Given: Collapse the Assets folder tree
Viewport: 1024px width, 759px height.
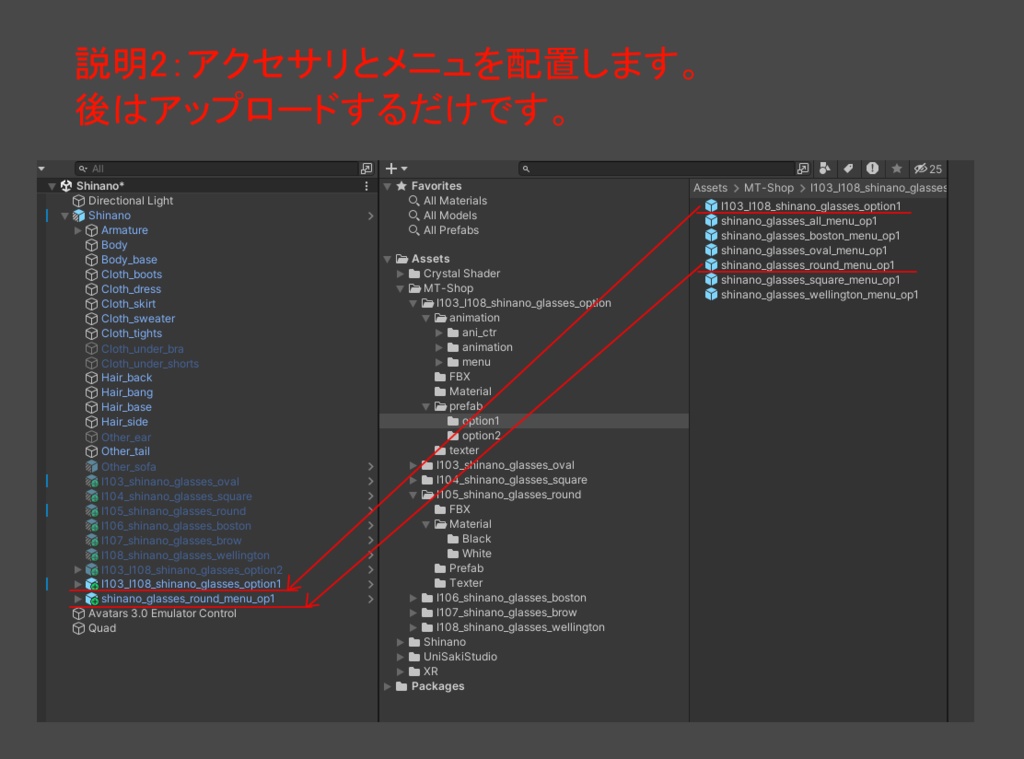Looking at the screenshot, I should (x=387, y=259).
